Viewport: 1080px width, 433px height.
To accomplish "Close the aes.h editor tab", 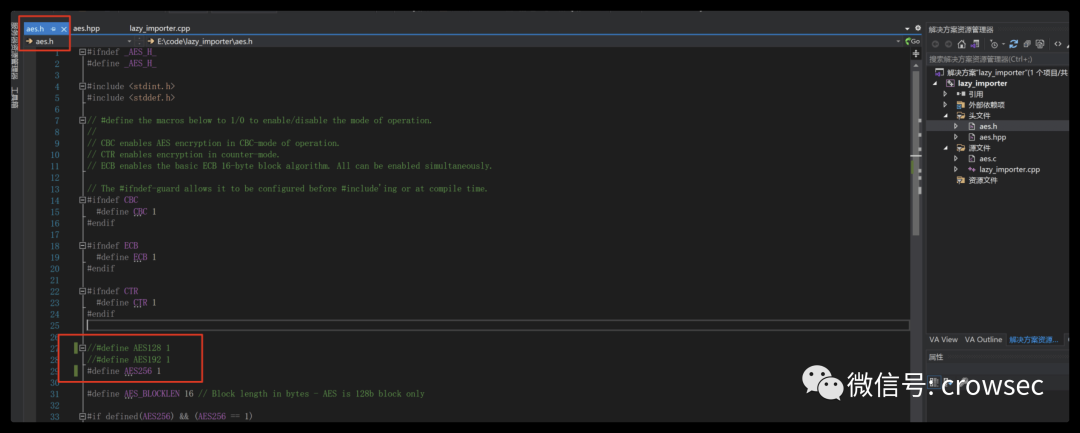I will 64,29.
